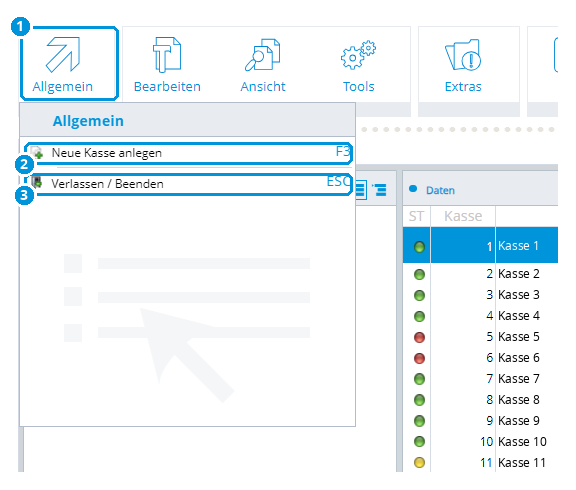Open the Extras ribbon menu

coord(463,65)
